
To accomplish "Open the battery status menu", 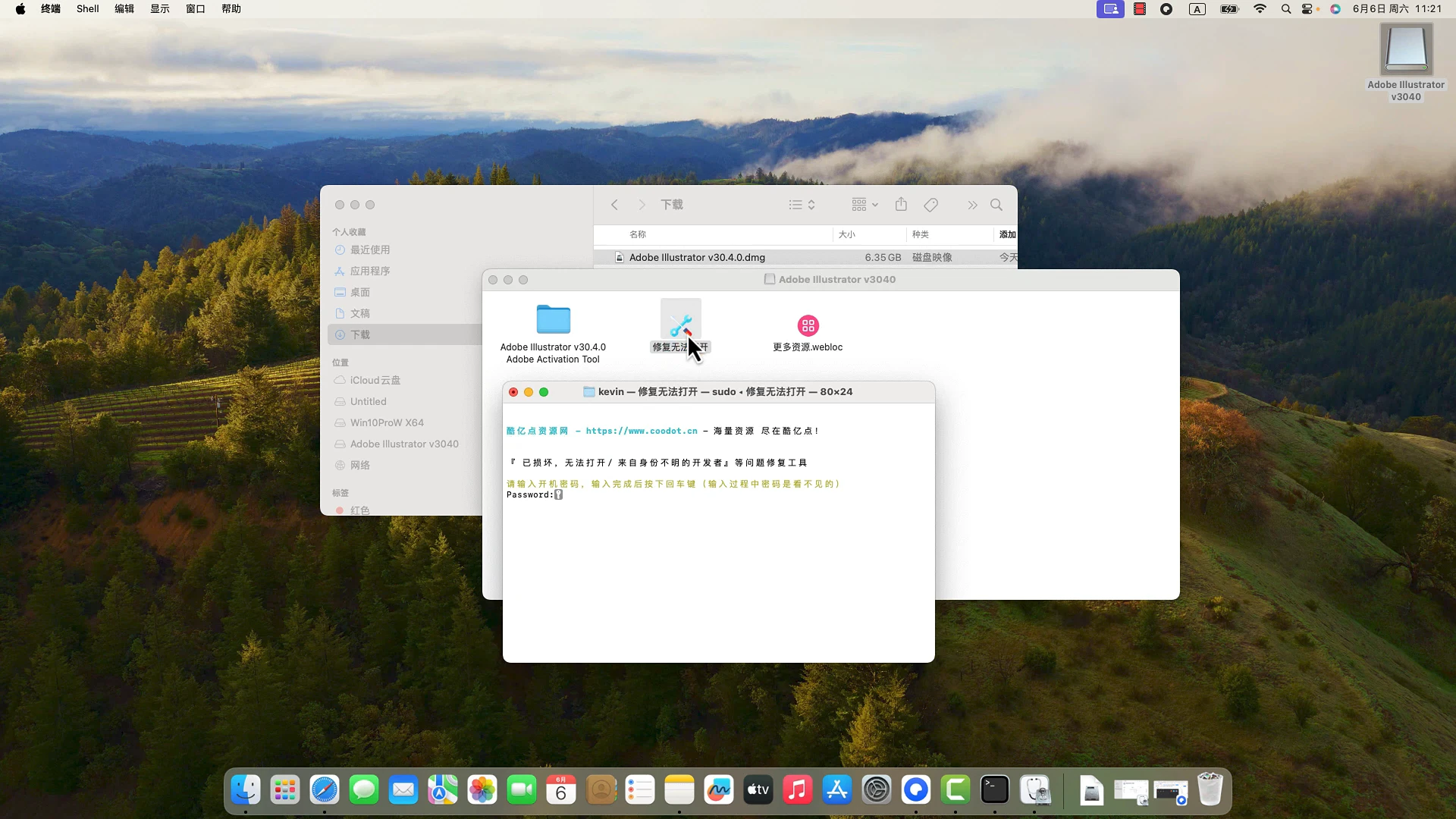I will click(1229, 9).
